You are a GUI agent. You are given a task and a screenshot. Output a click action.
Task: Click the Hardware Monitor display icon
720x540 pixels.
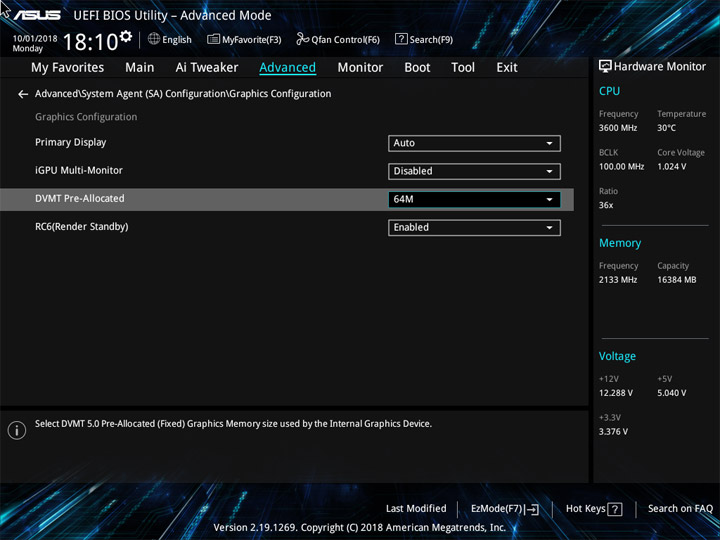[605, 67]
